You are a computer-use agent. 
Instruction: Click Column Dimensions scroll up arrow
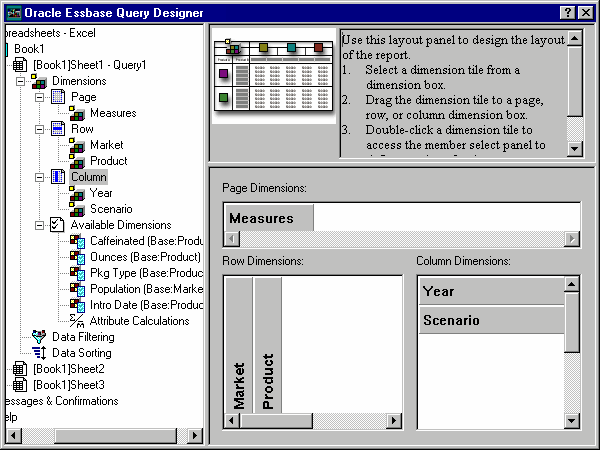tap(571, 284)
